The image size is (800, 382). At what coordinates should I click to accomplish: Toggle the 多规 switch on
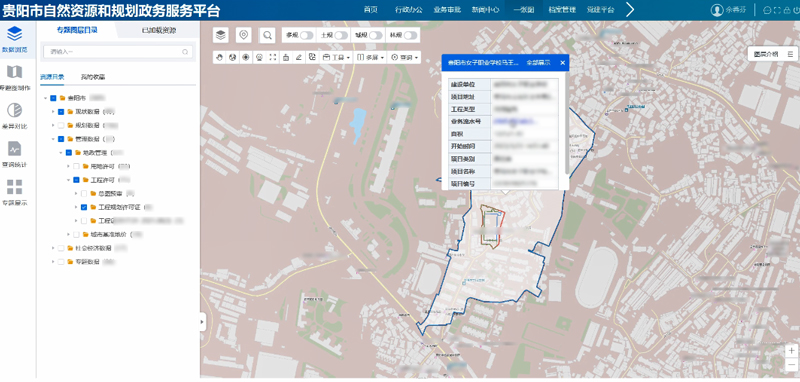(307, 35)
